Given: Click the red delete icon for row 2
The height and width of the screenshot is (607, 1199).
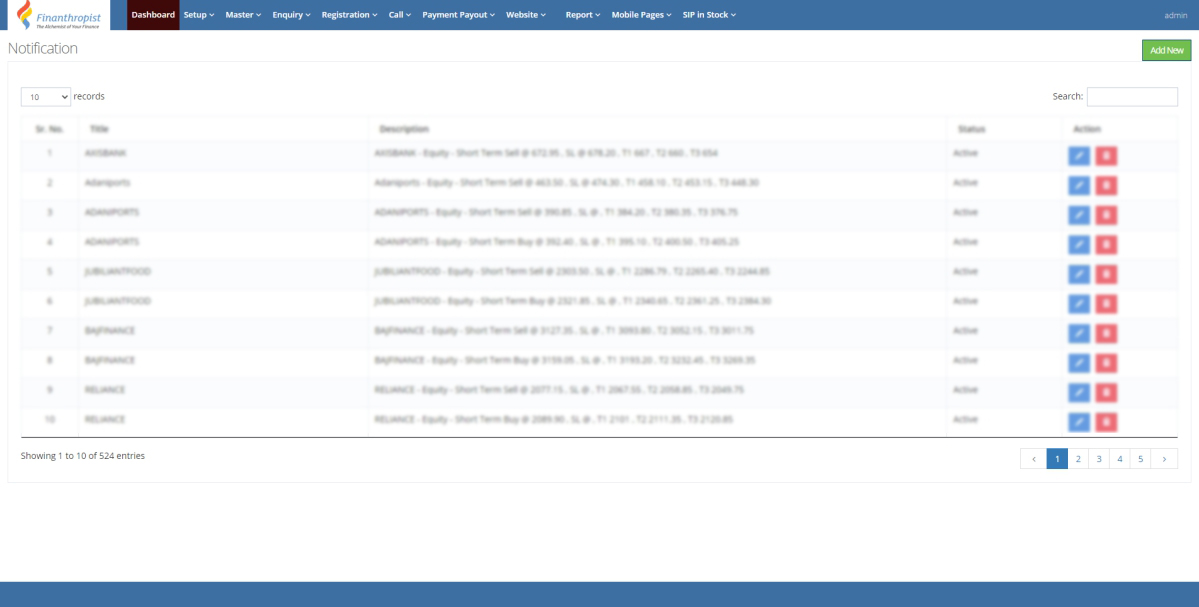Looking at the screenshot, I should point(1106,185).
